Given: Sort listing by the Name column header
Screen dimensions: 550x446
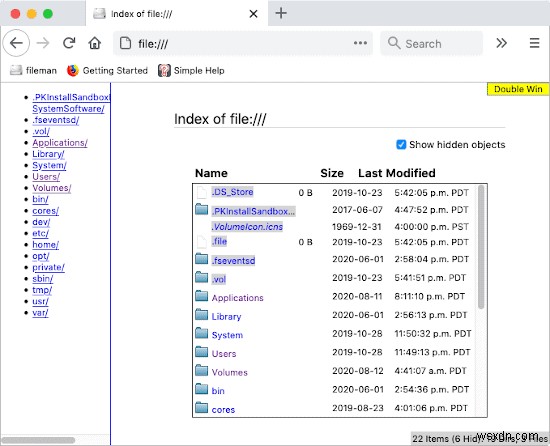Looking at the screenshot, I should point(211,173).
